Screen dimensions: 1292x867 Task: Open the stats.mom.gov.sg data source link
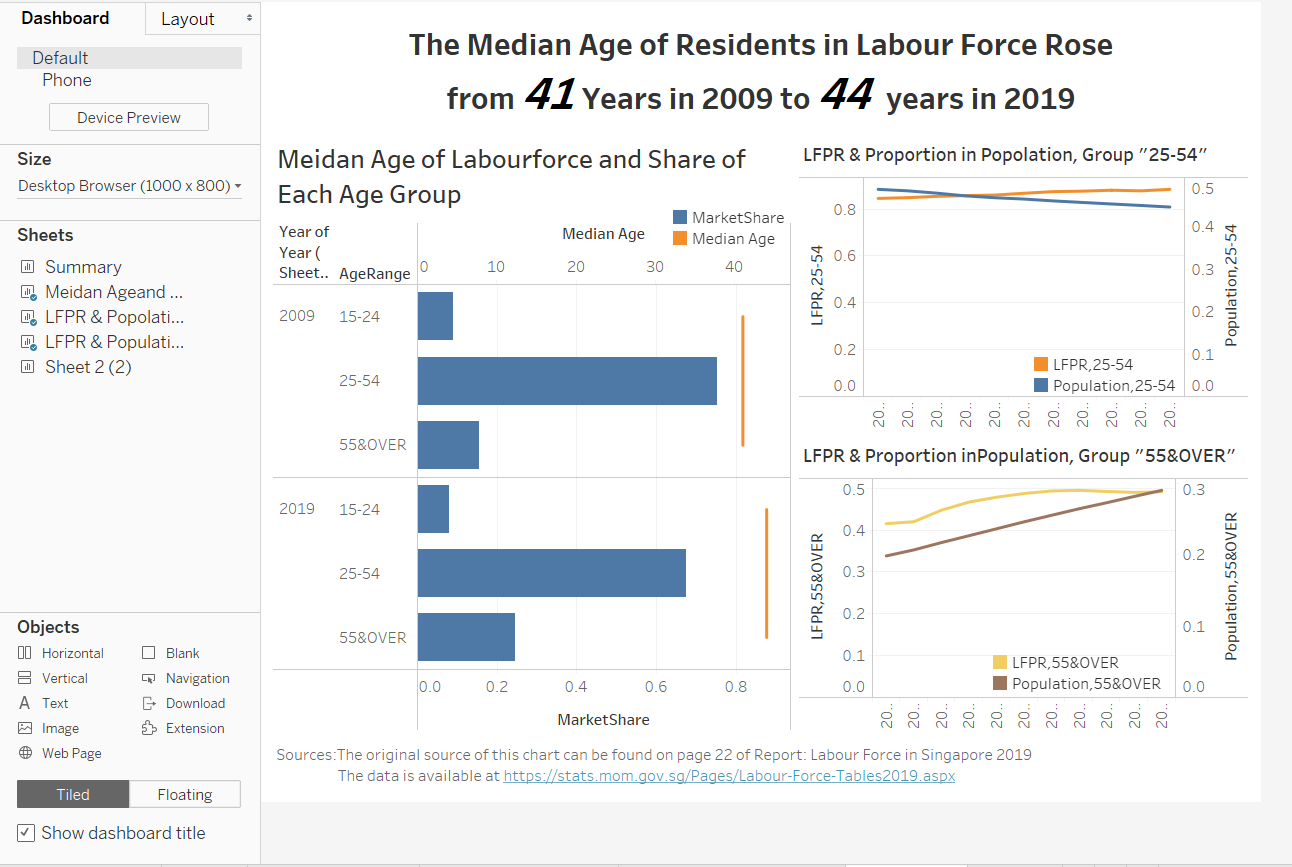[x=729, y=775]
